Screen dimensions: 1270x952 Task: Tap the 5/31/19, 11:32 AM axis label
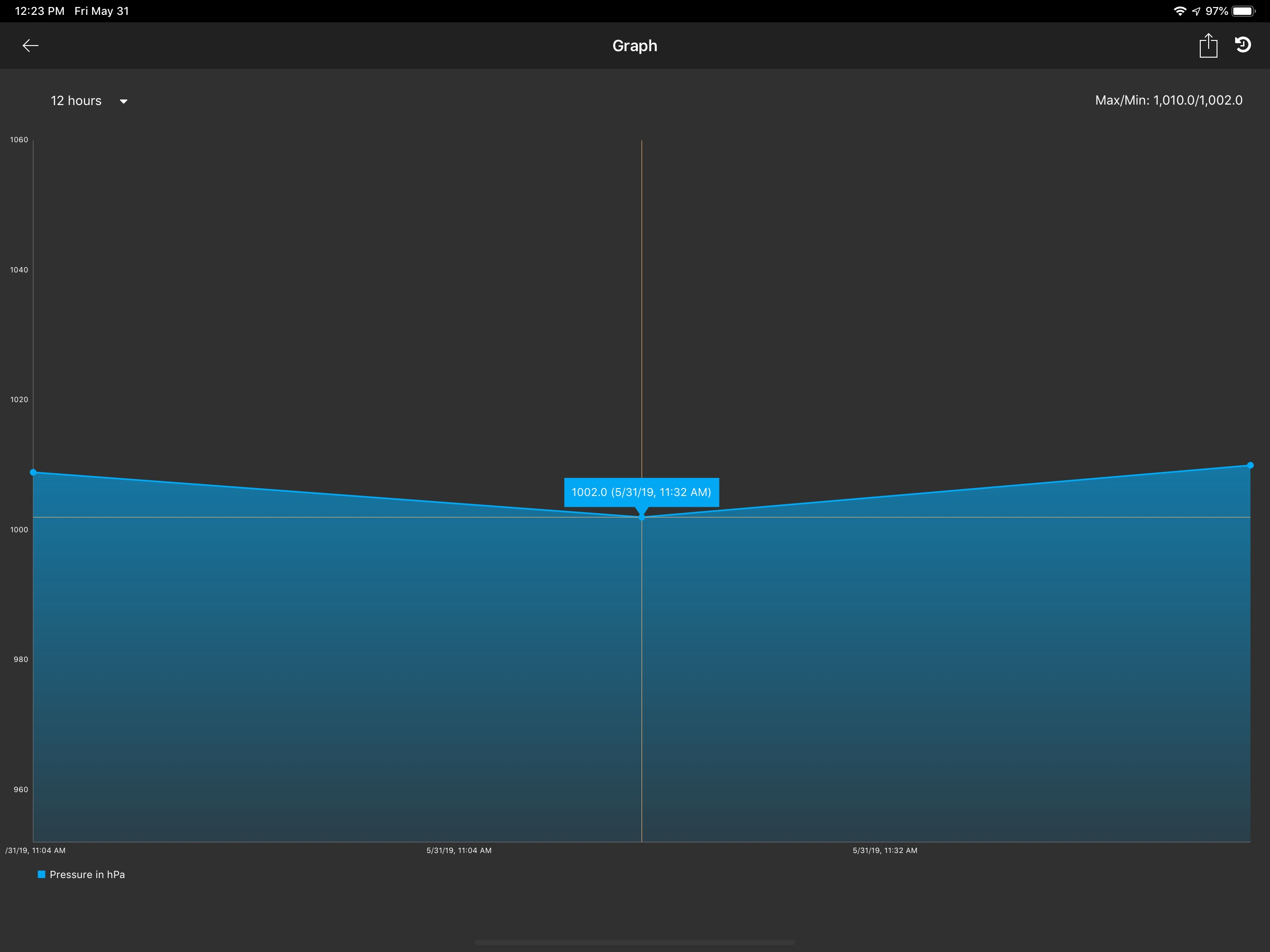[885, 850]
